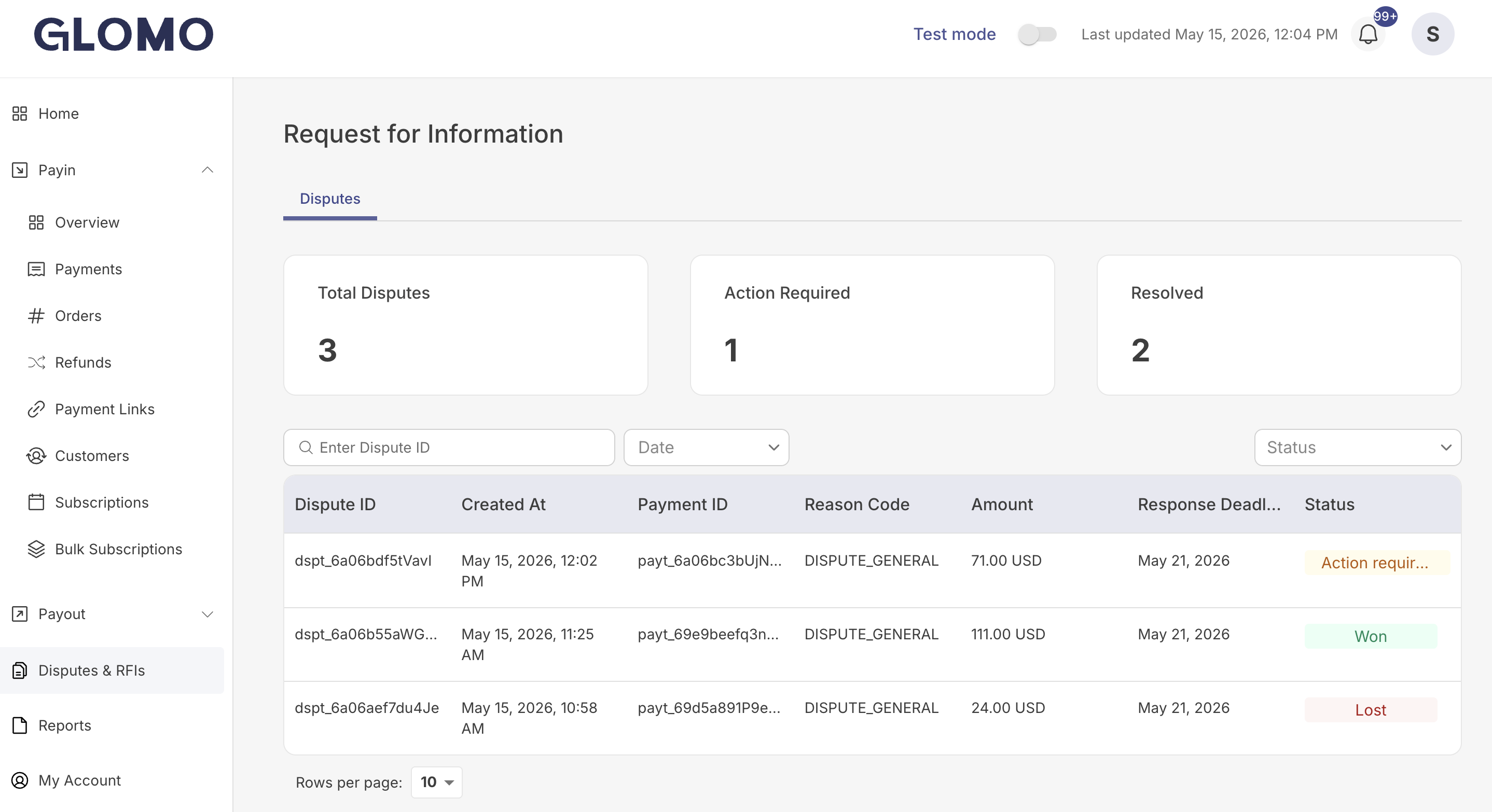Expand the Payout section chevron

(x=208, y=614)
